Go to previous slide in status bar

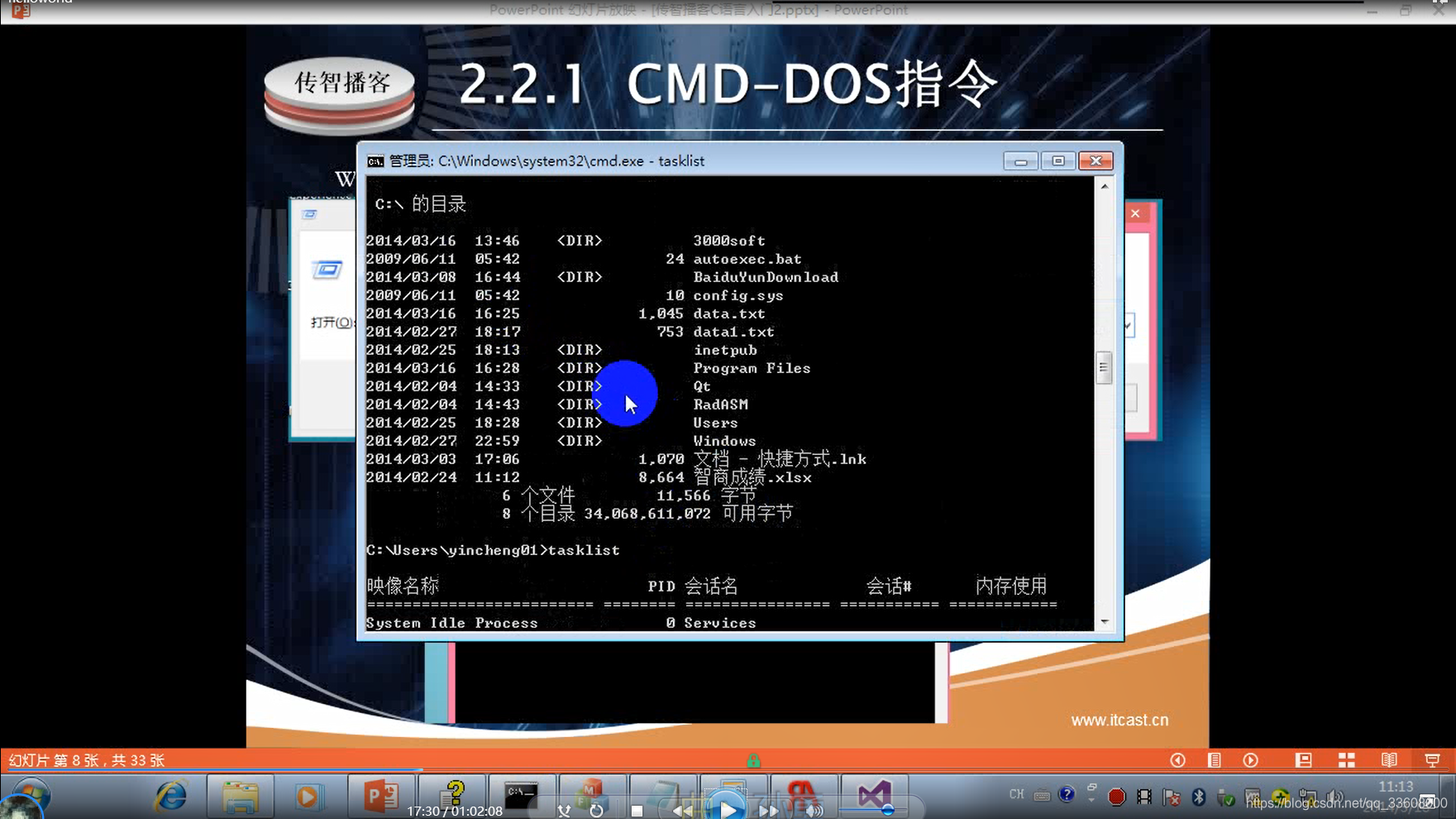1177,760
